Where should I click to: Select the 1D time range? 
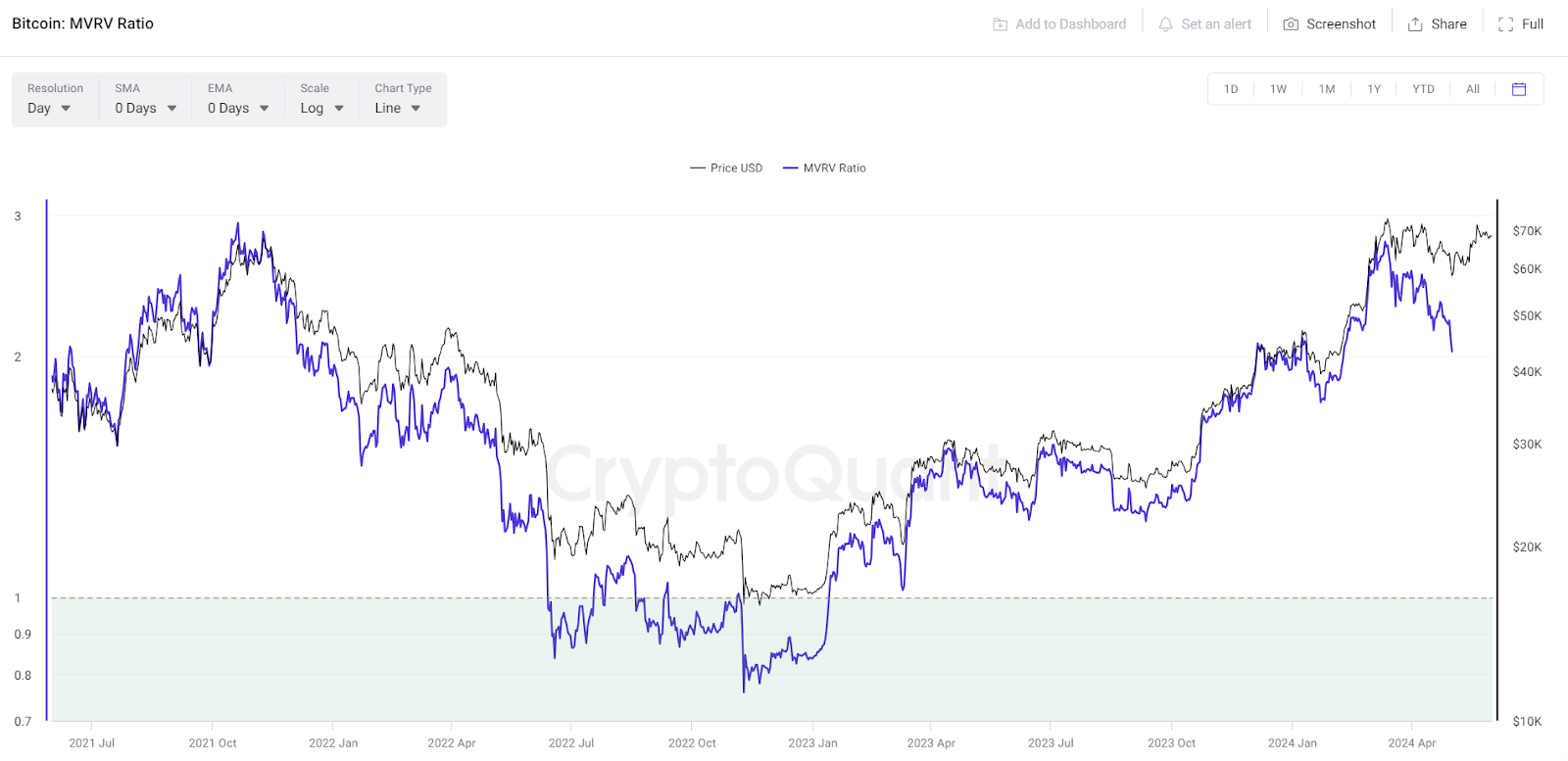[1231, 89]
